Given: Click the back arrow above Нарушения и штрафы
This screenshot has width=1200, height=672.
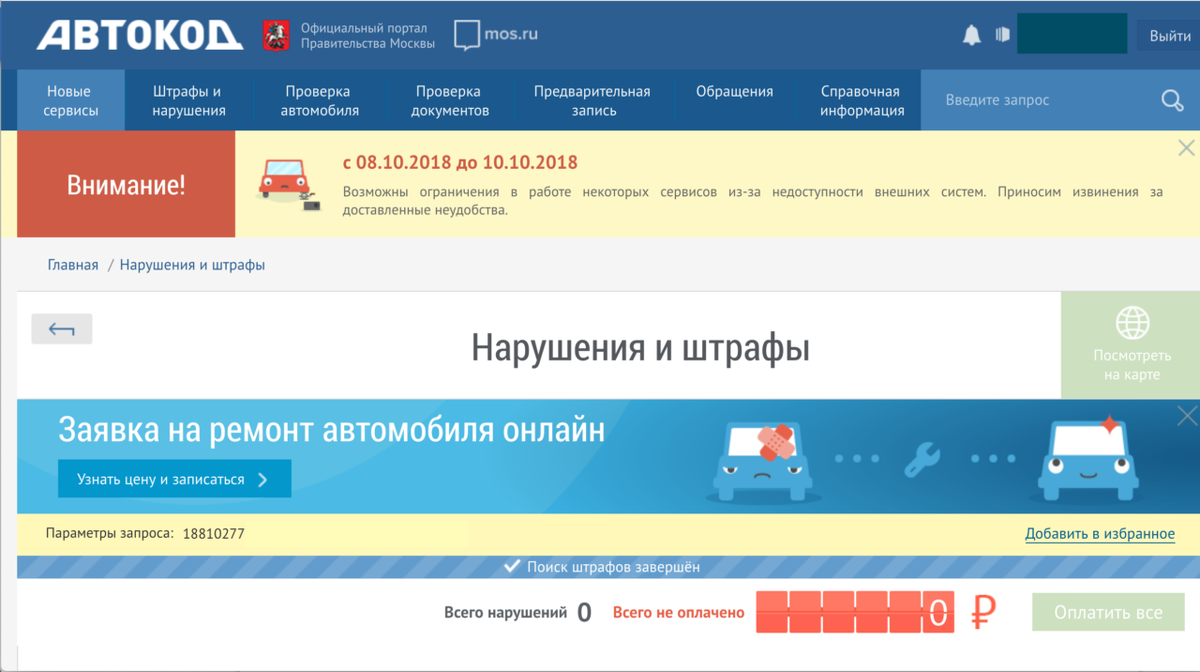Looking at the screenshot, I should tap(62, 328).
